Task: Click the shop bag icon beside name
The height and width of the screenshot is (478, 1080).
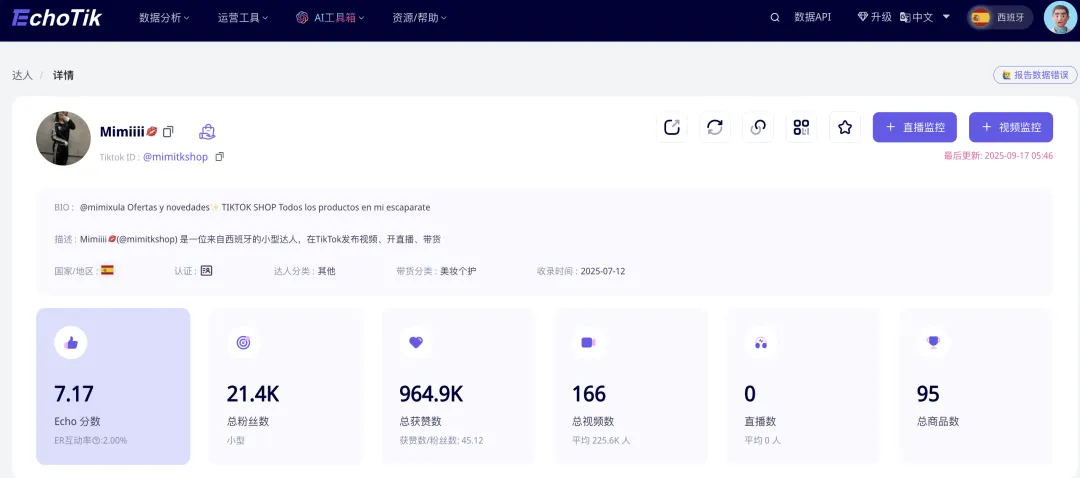Action: pyautogui.click(x=207, y=131)
